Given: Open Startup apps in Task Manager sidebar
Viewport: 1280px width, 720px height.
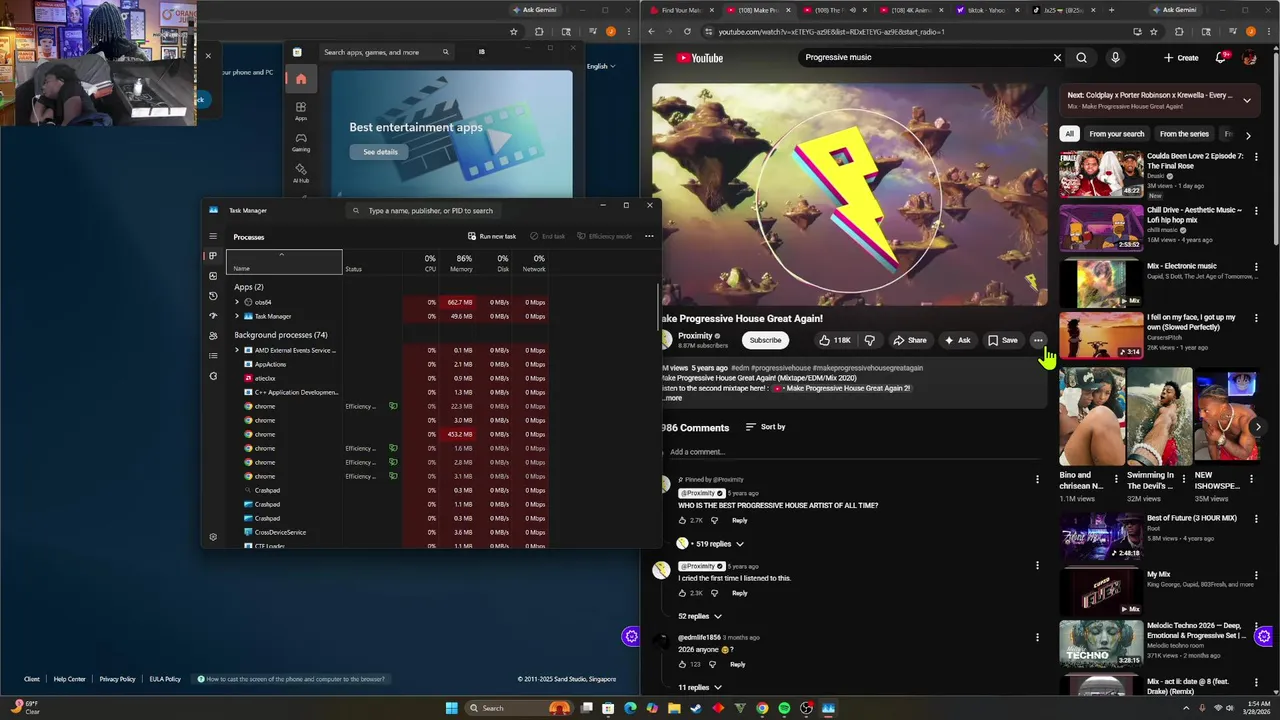Looking at the screenshot, I should click(x=213, y=316).
